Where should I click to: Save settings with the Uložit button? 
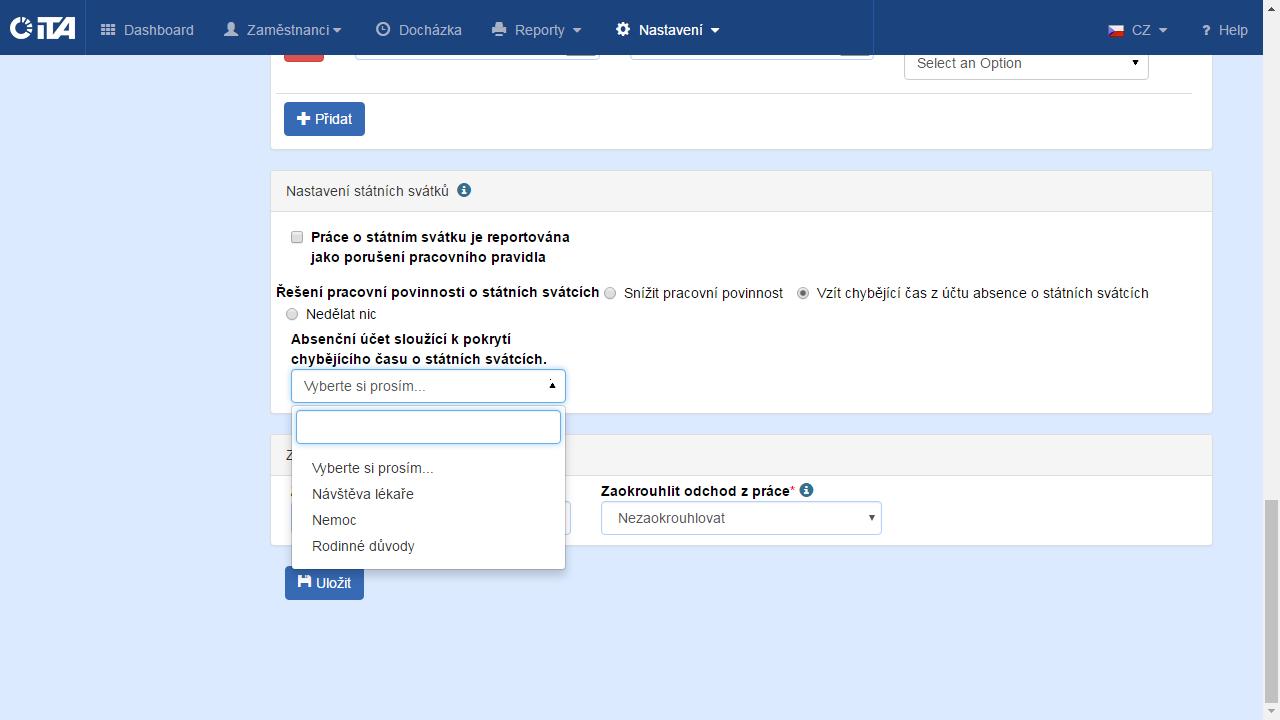pos(324,583)
